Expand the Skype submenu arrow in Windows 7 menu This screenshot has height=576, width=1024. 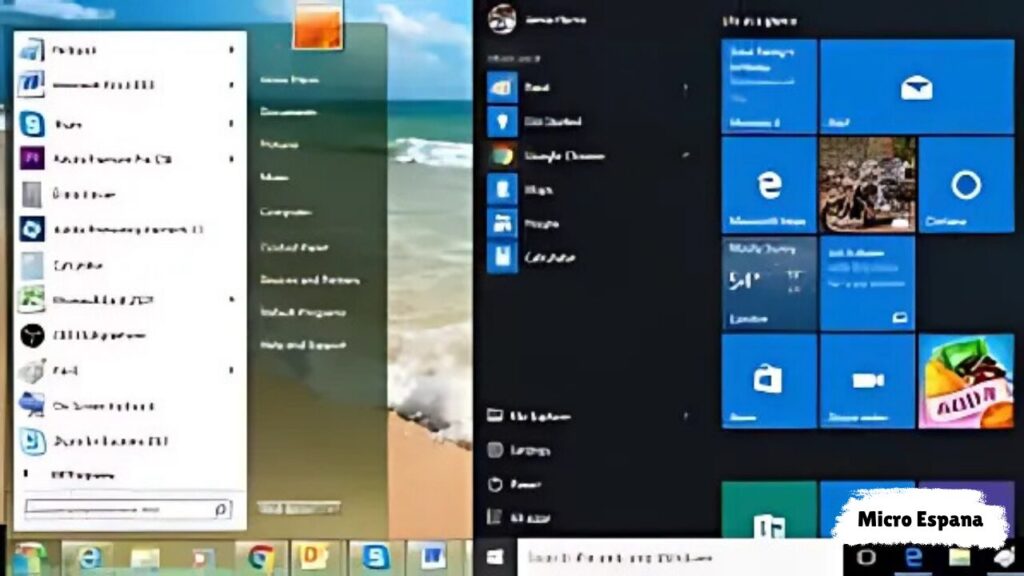(x=231, y=123)
